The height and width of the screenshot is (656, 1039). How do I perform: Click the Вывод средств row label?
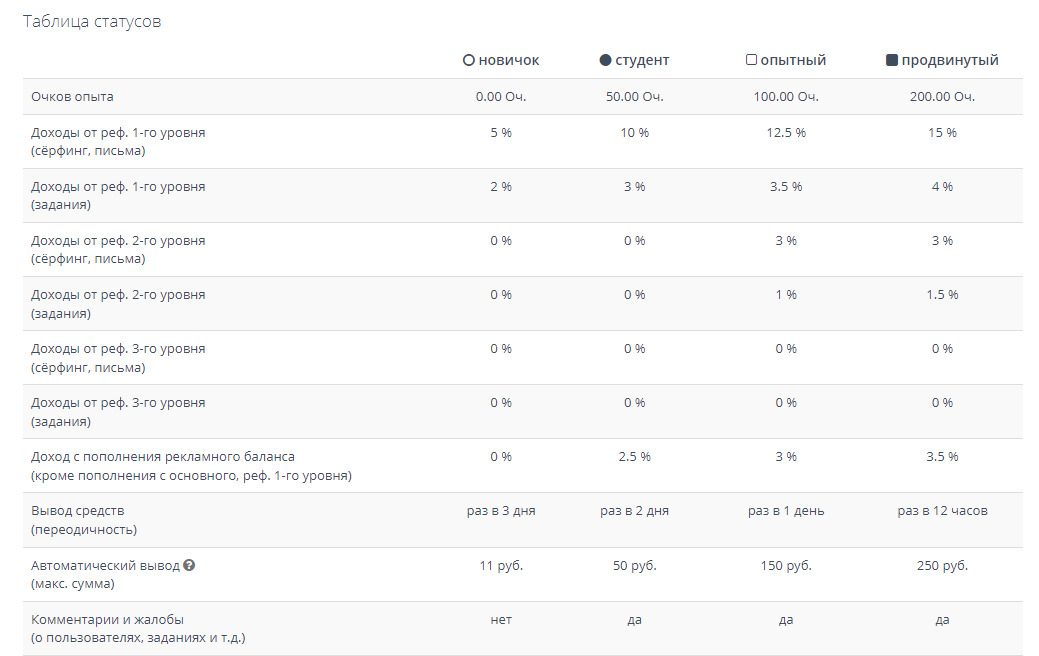(x=79, y=511)
